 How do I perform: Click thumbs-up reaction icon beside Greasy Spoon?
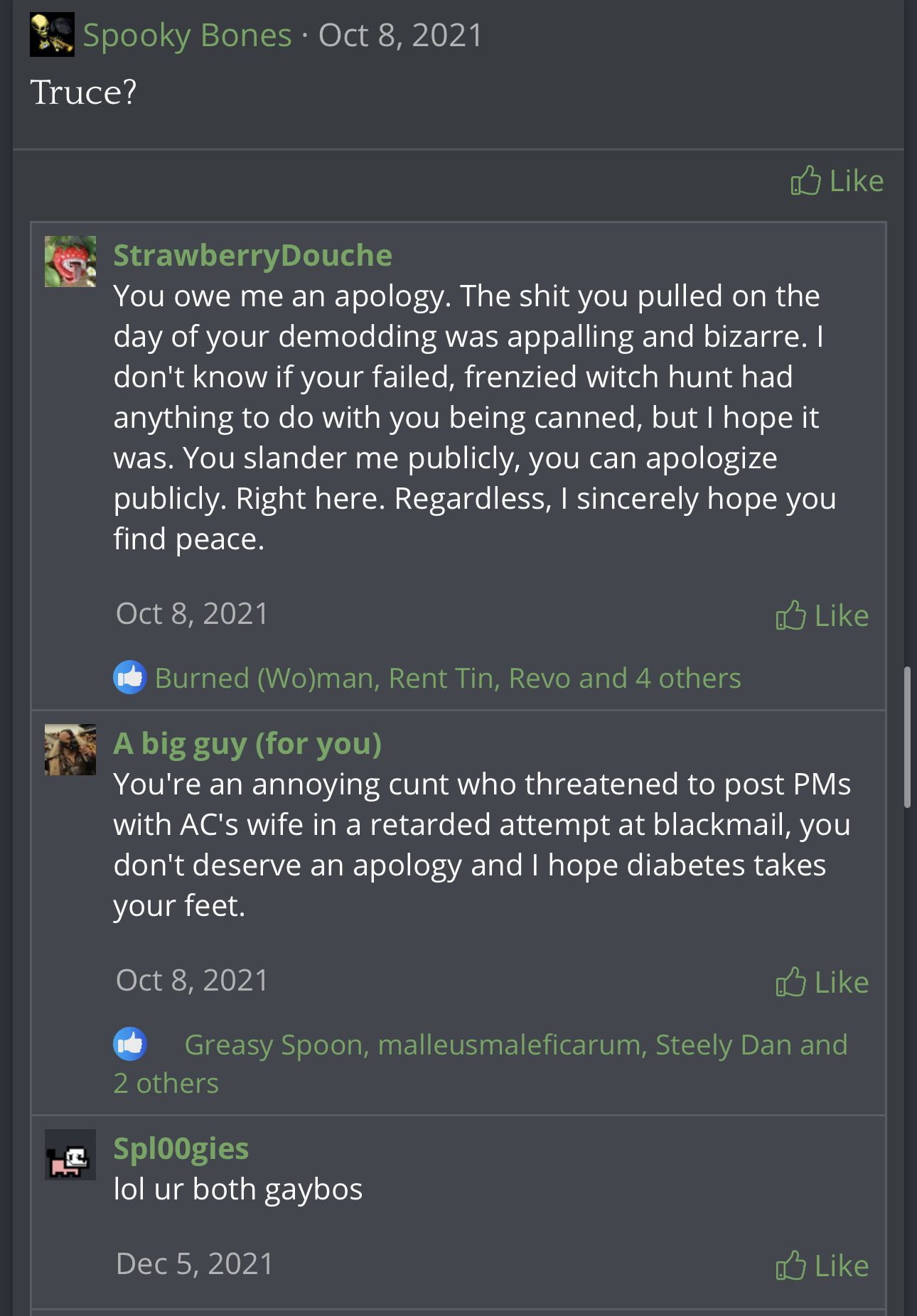click(x=130, y=1044)
